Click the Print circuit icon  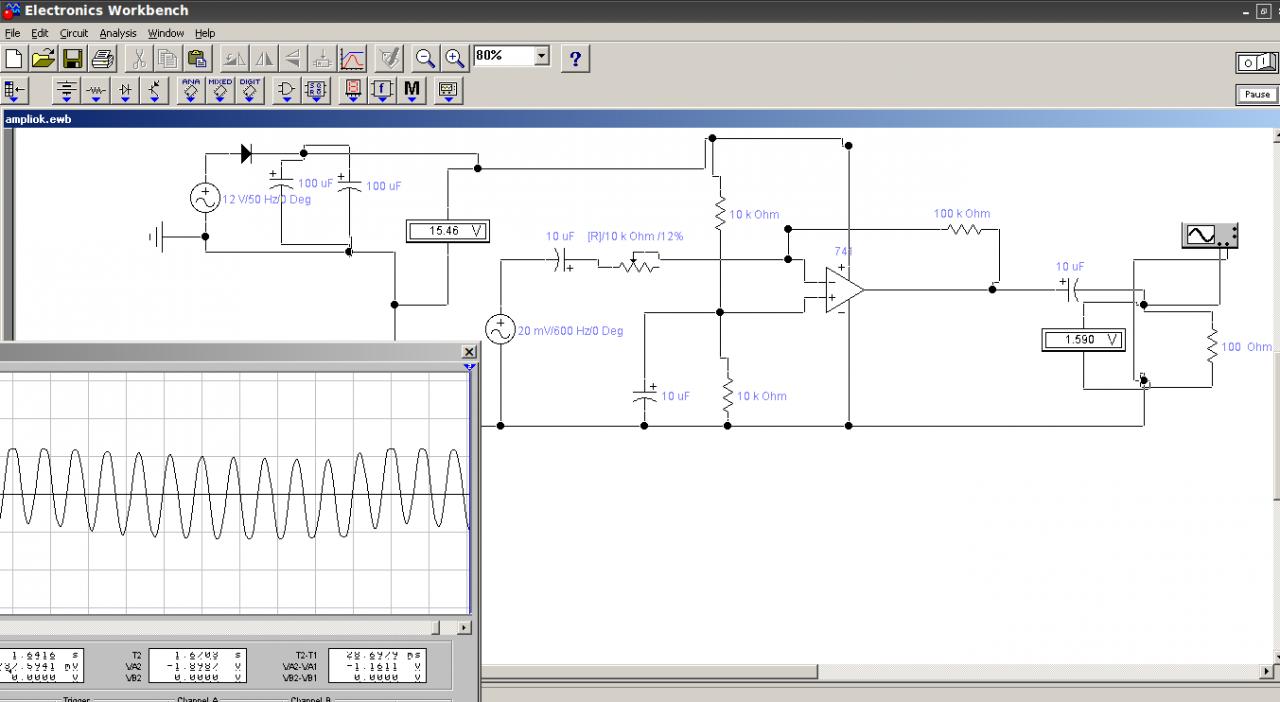coord(102,58)
